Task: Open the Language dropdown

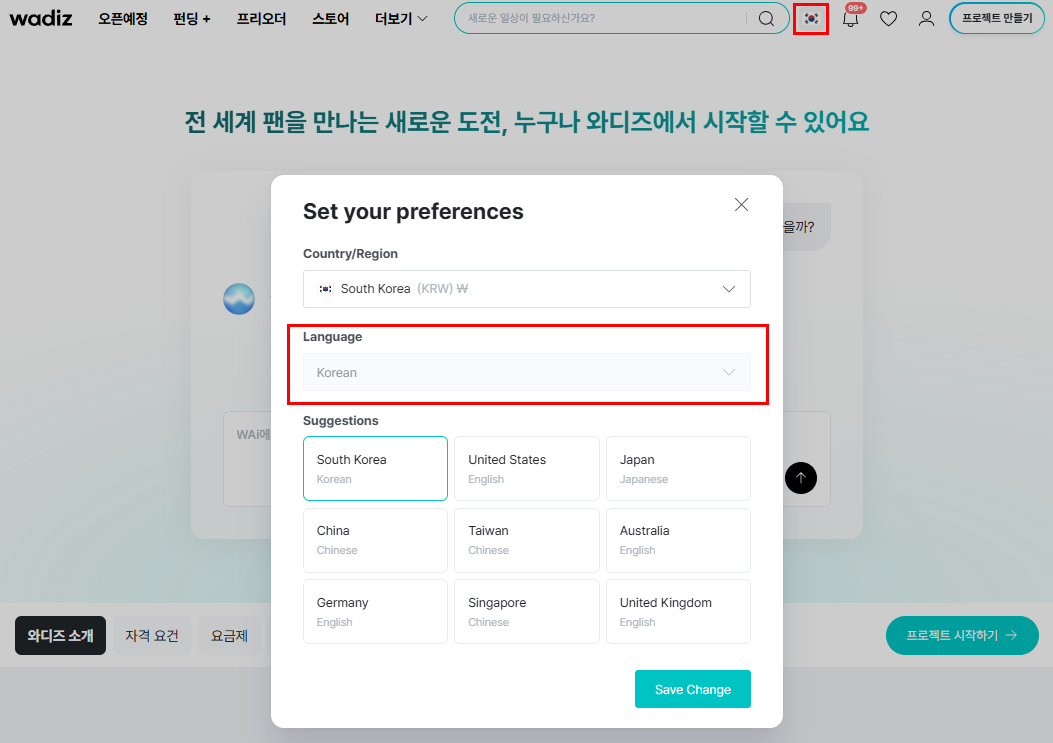Action: click(x=527, y=372)
